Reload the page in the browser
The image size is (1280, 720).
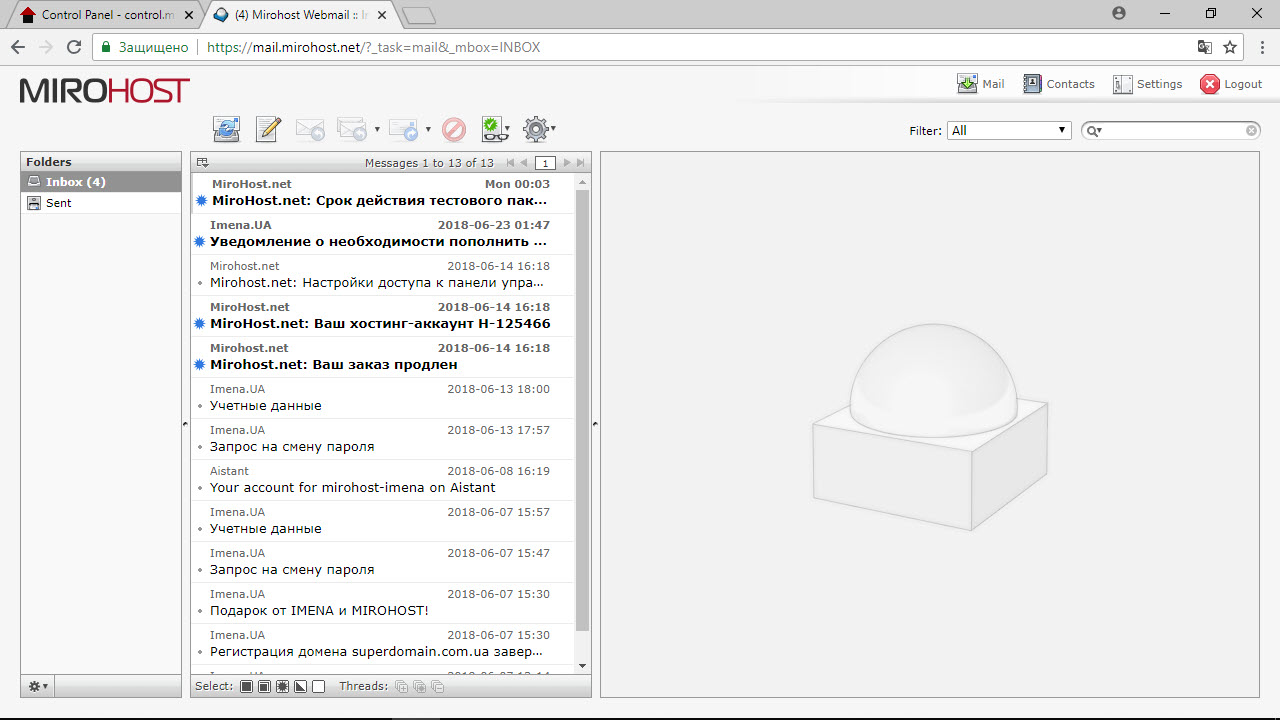pos(73,47)
